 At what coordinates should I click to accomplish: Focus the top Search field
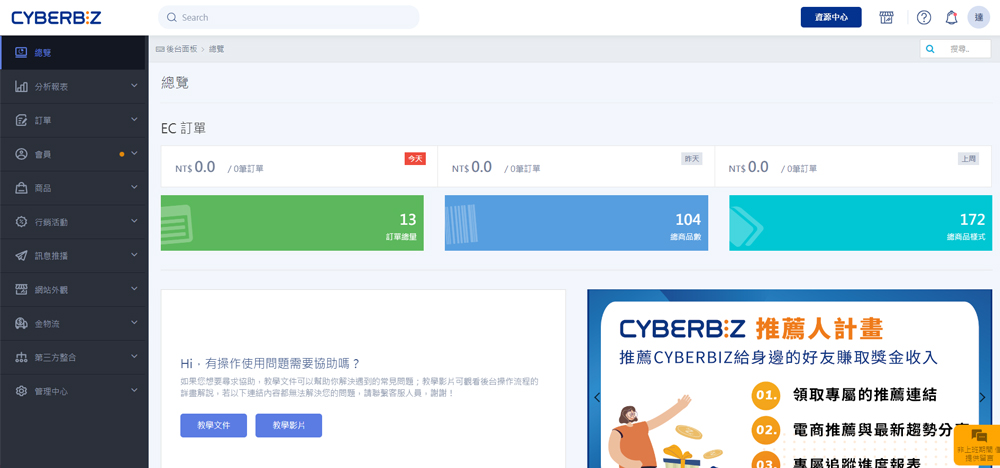pyautogui.click(x=289, y=17)
